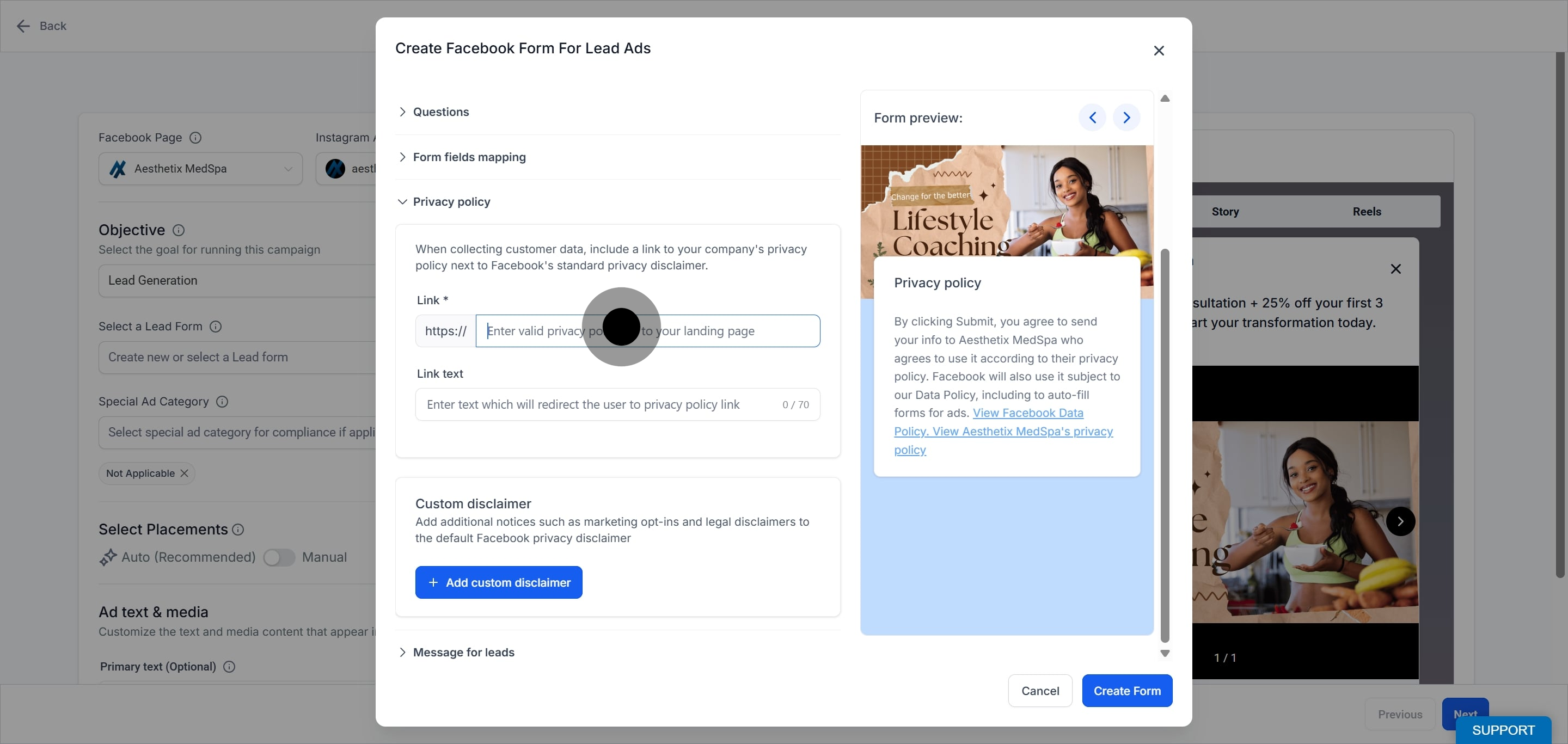Click next arrow on ad image carousel
The image size is (1568, 744).
pyautogui.click(x=1400, y=521)
